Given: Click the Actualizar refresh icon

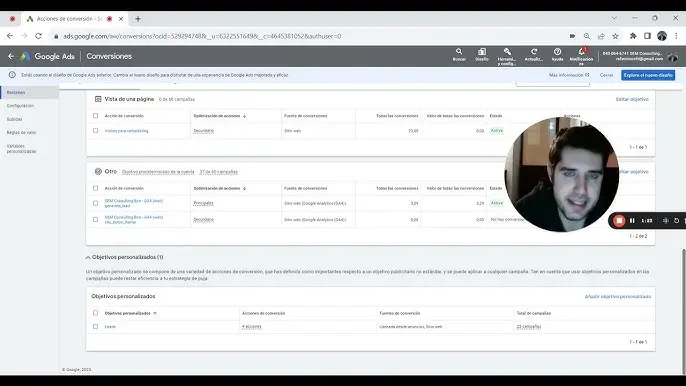Looking at the screenshot, I should coord(534,55).
